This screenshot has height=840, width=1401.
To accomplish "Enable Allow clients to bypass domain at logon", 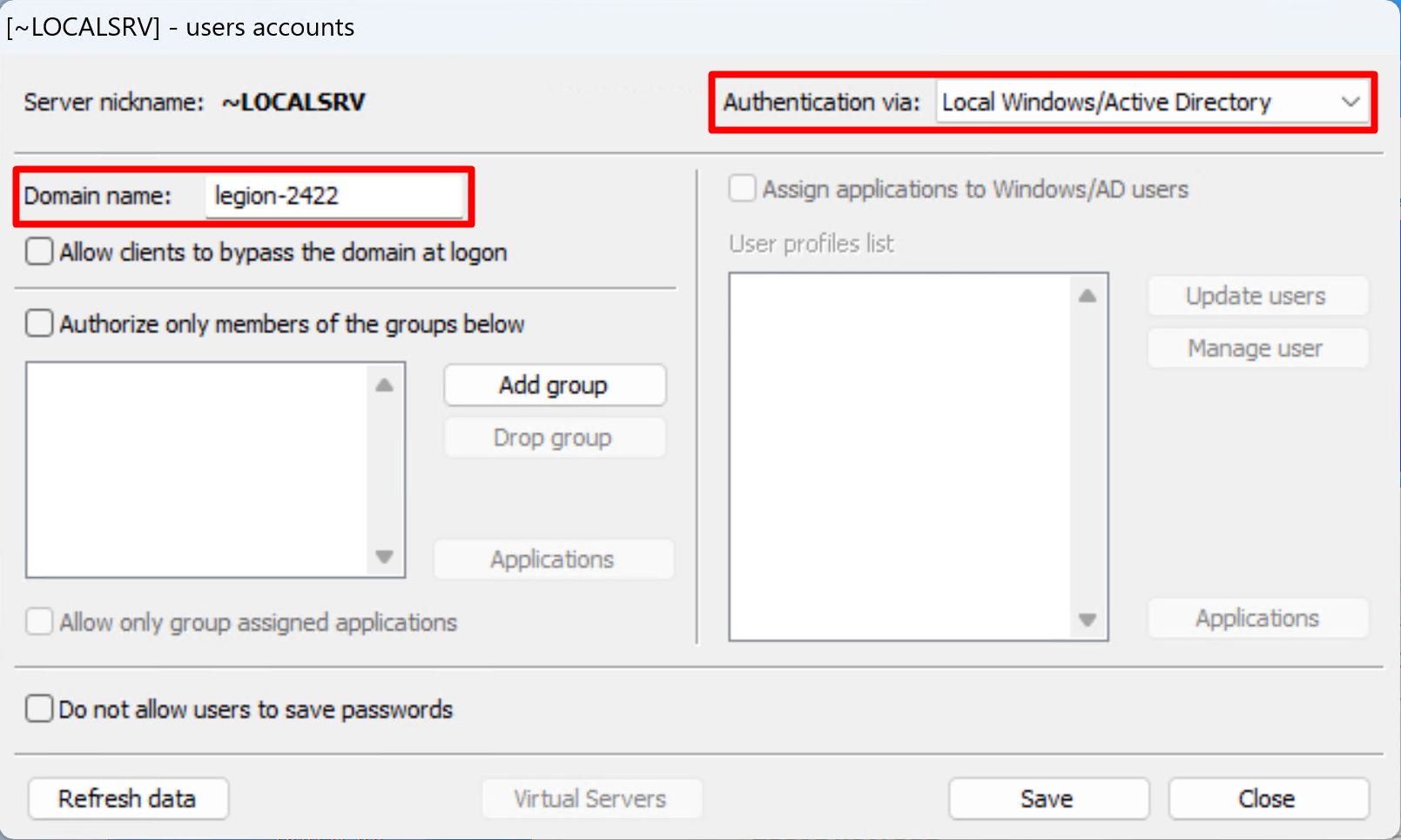I will point(39,252).
